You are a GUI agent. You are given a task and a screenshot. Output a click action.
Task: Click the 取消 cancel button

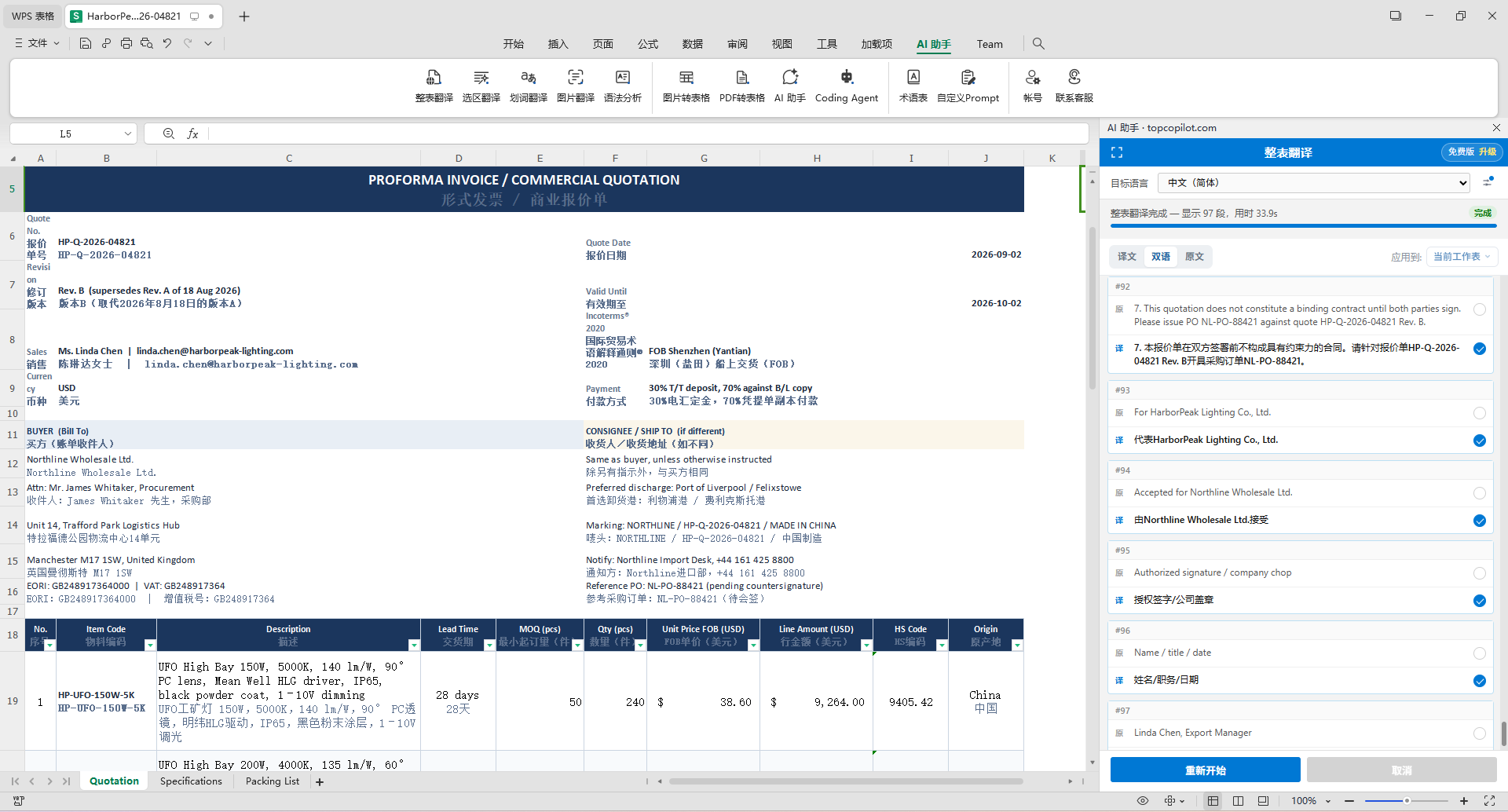click(1402, 770)
